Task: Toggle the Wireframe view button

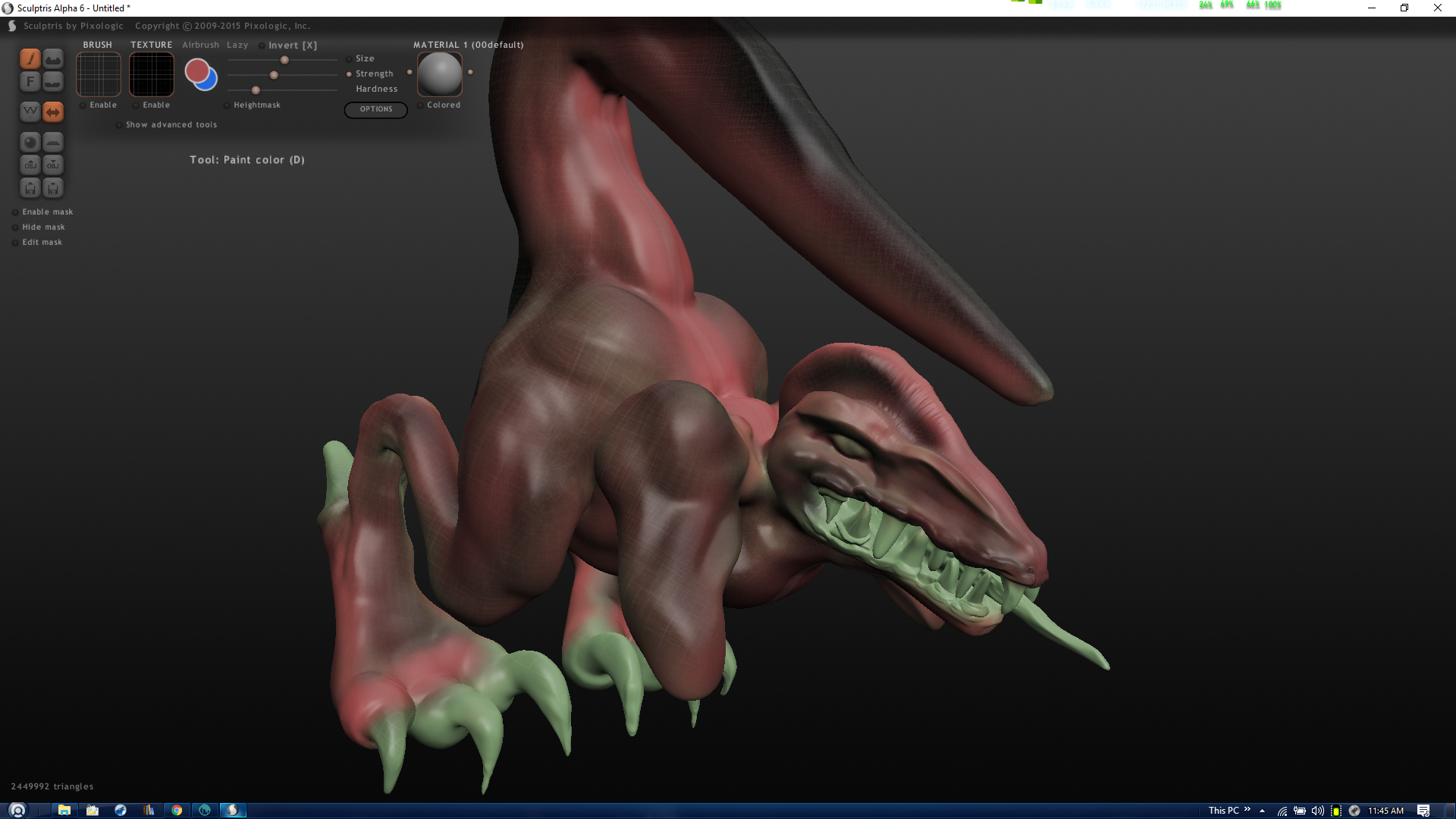Action: [x=30, y=112]
